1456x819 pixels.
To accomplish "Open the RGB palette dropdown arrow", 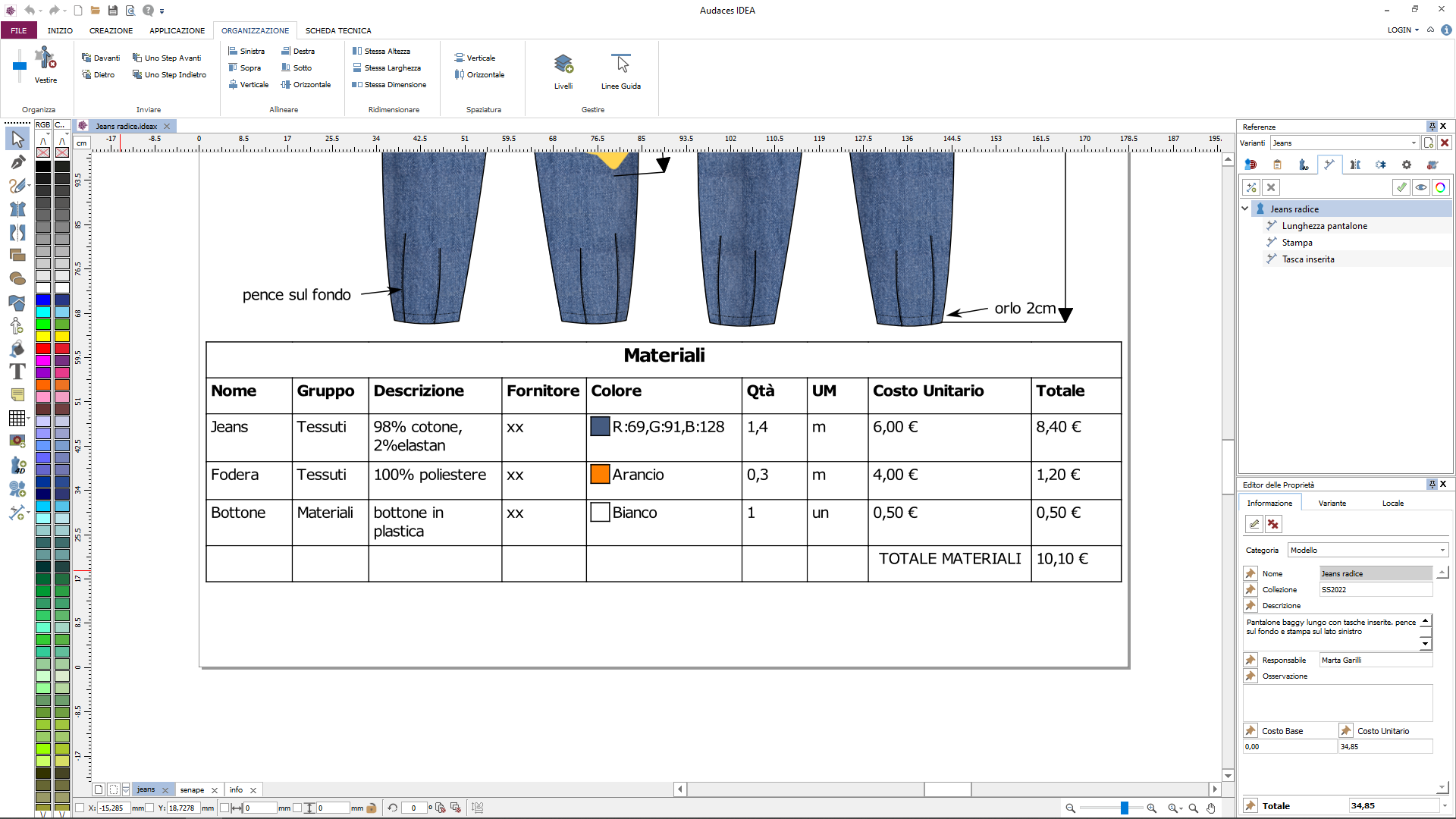I will tap(48, 133).
